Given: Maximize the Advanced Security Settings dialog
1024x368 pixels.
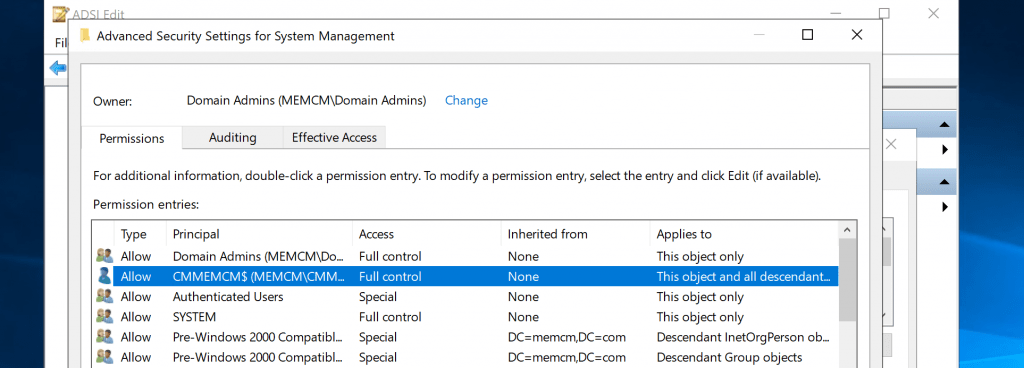Looking at the screenshot, I should [x=807, y=35].
